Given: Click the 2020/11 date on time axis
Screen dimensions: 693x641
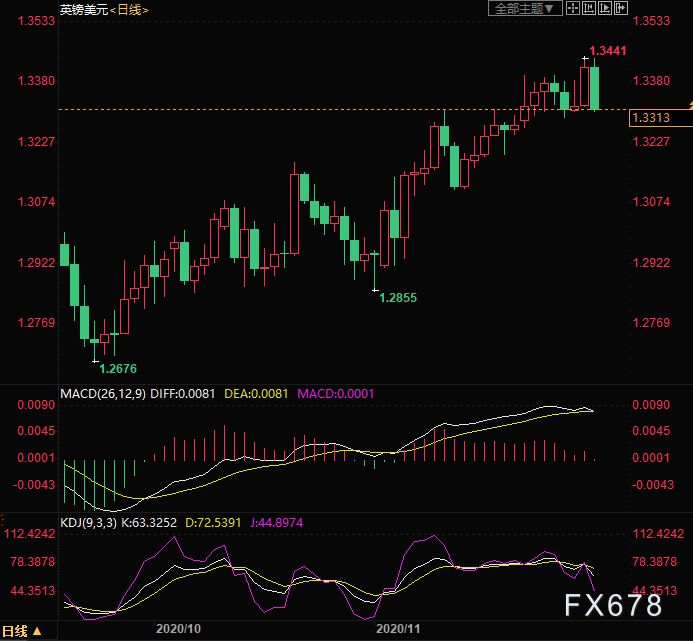Looking at the screenshot, I should point(397,630).
